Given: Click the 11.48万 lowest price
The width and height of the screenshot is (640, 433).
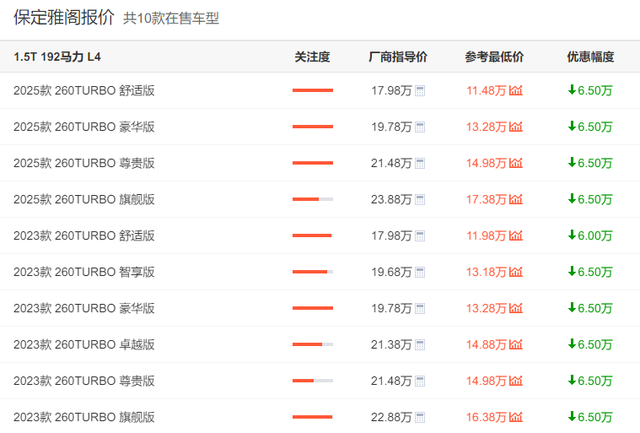Looking at the screenshot, I should [x=487, y=91].
